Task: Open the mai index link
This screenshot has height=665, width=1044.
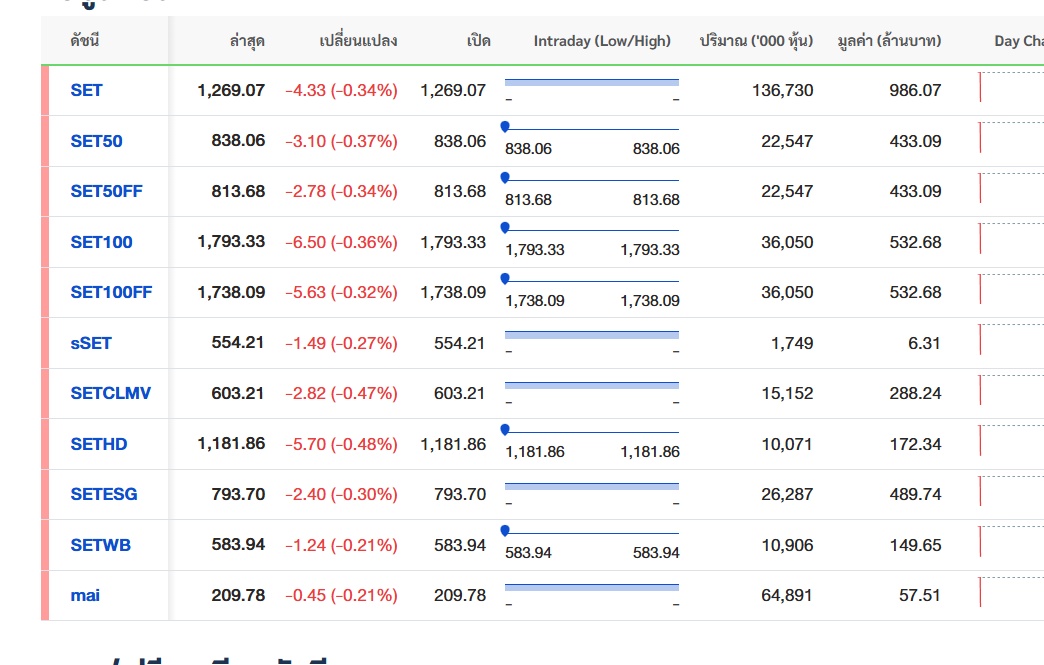Action: tap(85, 595)
